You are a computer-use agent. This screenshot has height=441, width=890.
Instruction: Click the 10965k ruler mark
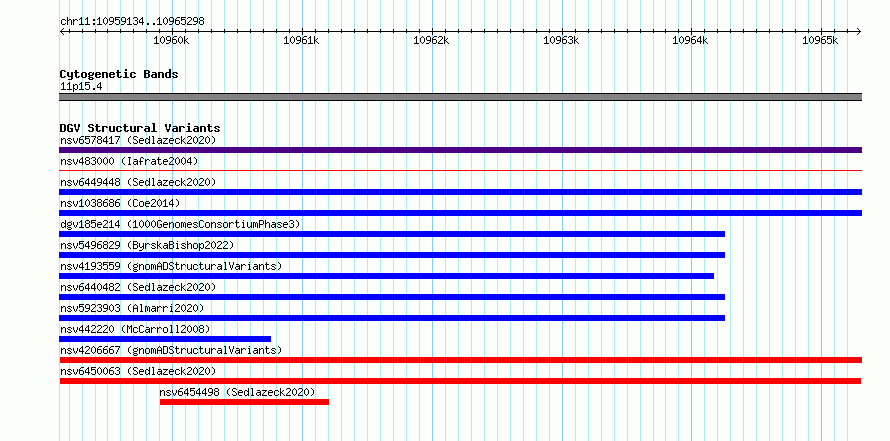coord(820,40)
